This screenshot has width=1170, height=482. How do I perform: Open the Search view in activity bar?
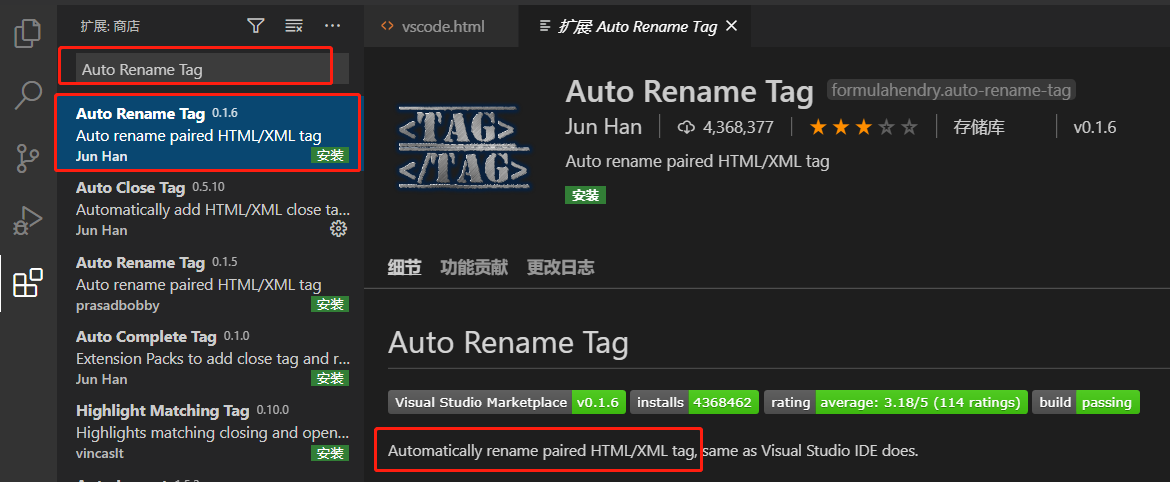point(28,96)
